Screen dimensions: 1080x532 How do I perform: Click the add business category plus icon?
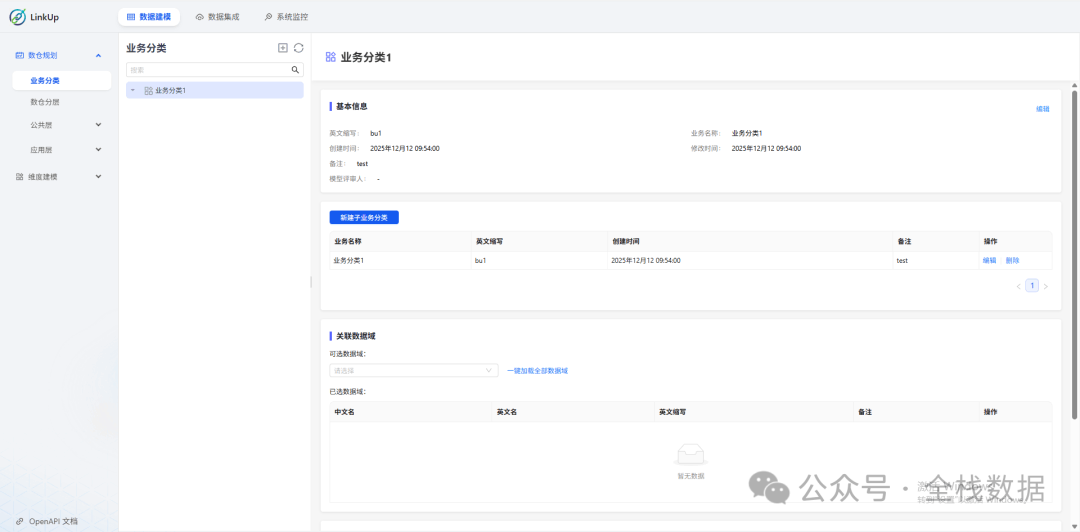click(x=283, y=48)
